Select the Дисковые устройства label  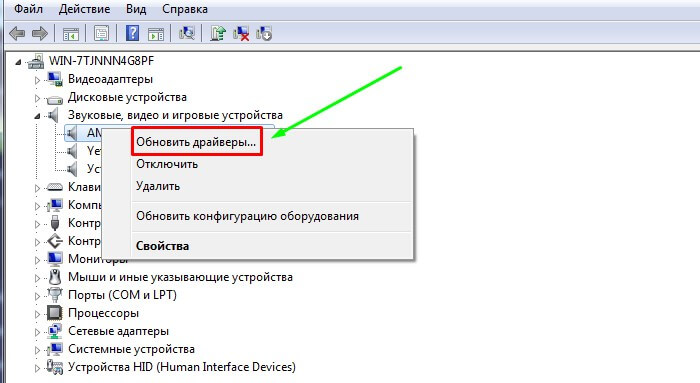[127, 97]
